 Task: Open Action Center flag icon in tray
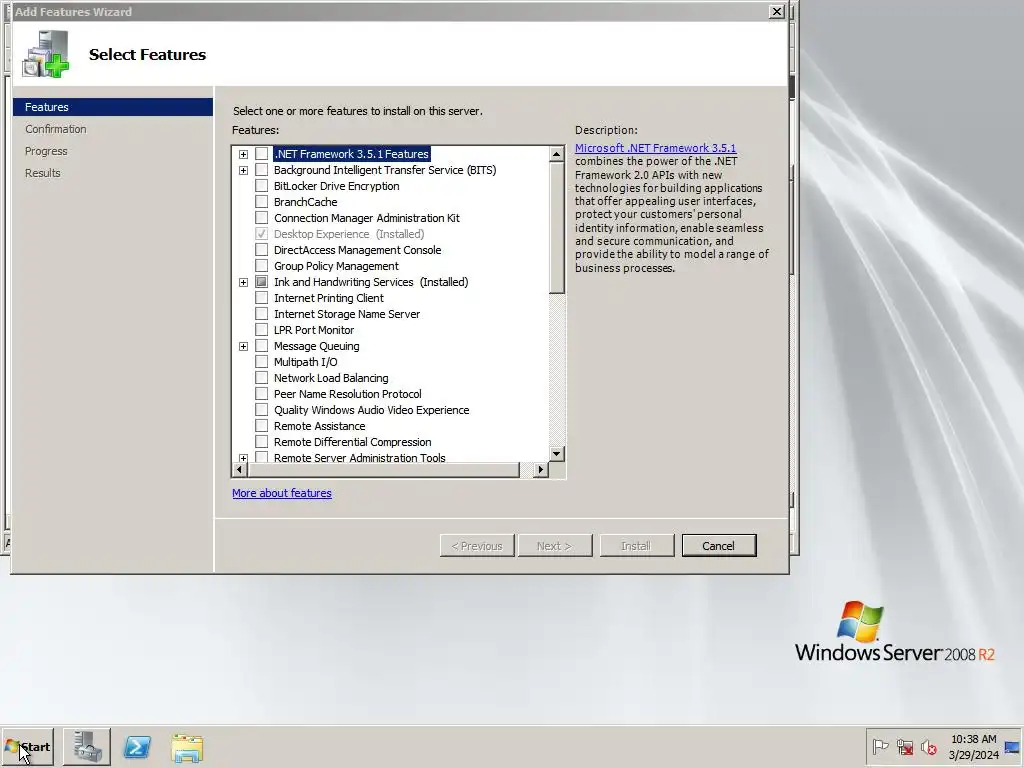point(880,746)
